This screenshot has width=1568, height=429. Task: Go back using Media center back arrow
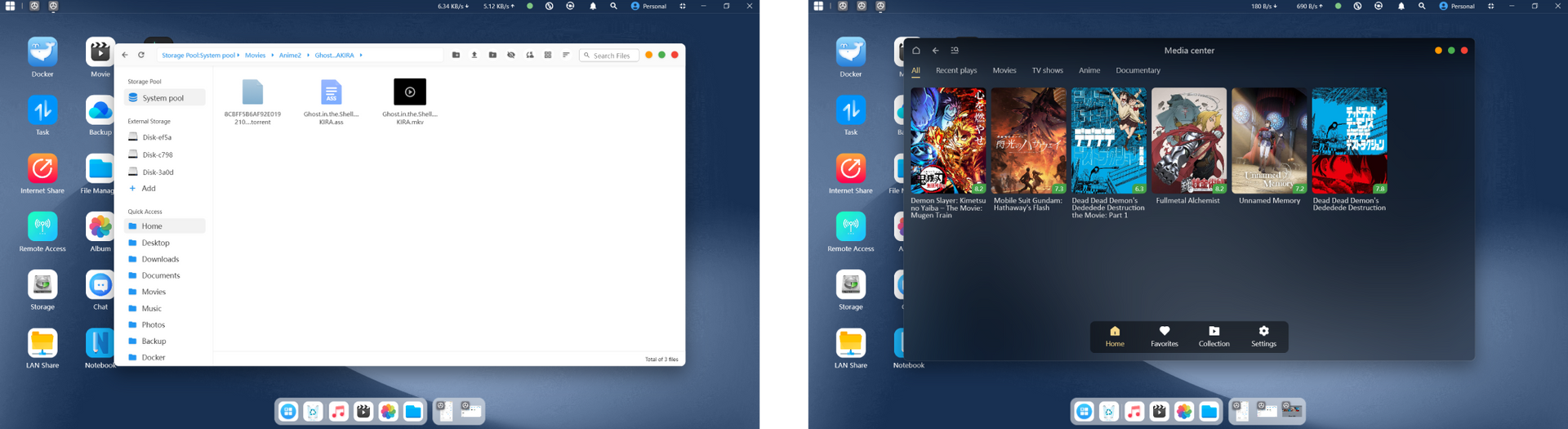point(936,51)
